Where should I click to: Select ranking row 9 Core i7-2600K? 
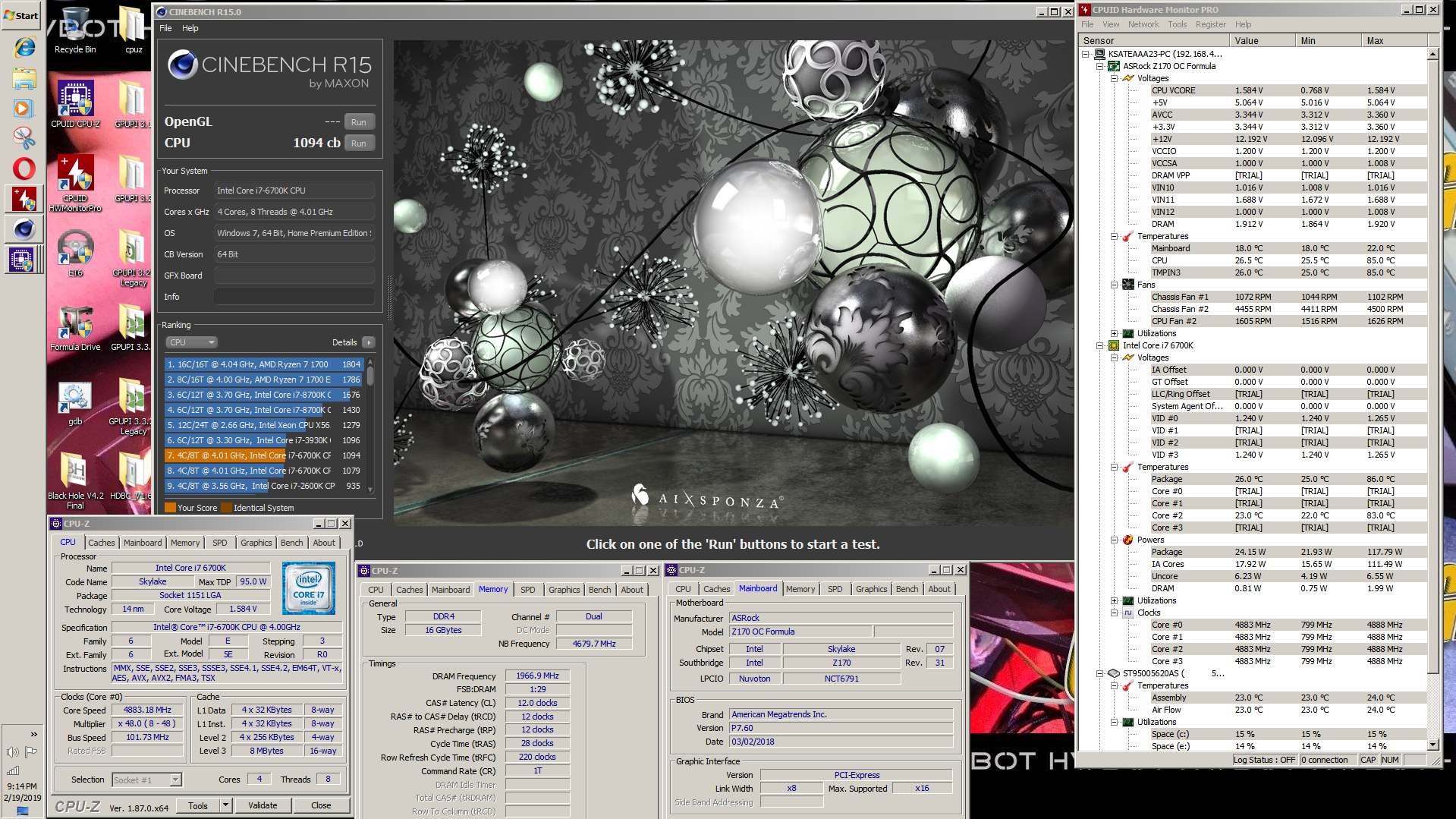click(264, 486)
